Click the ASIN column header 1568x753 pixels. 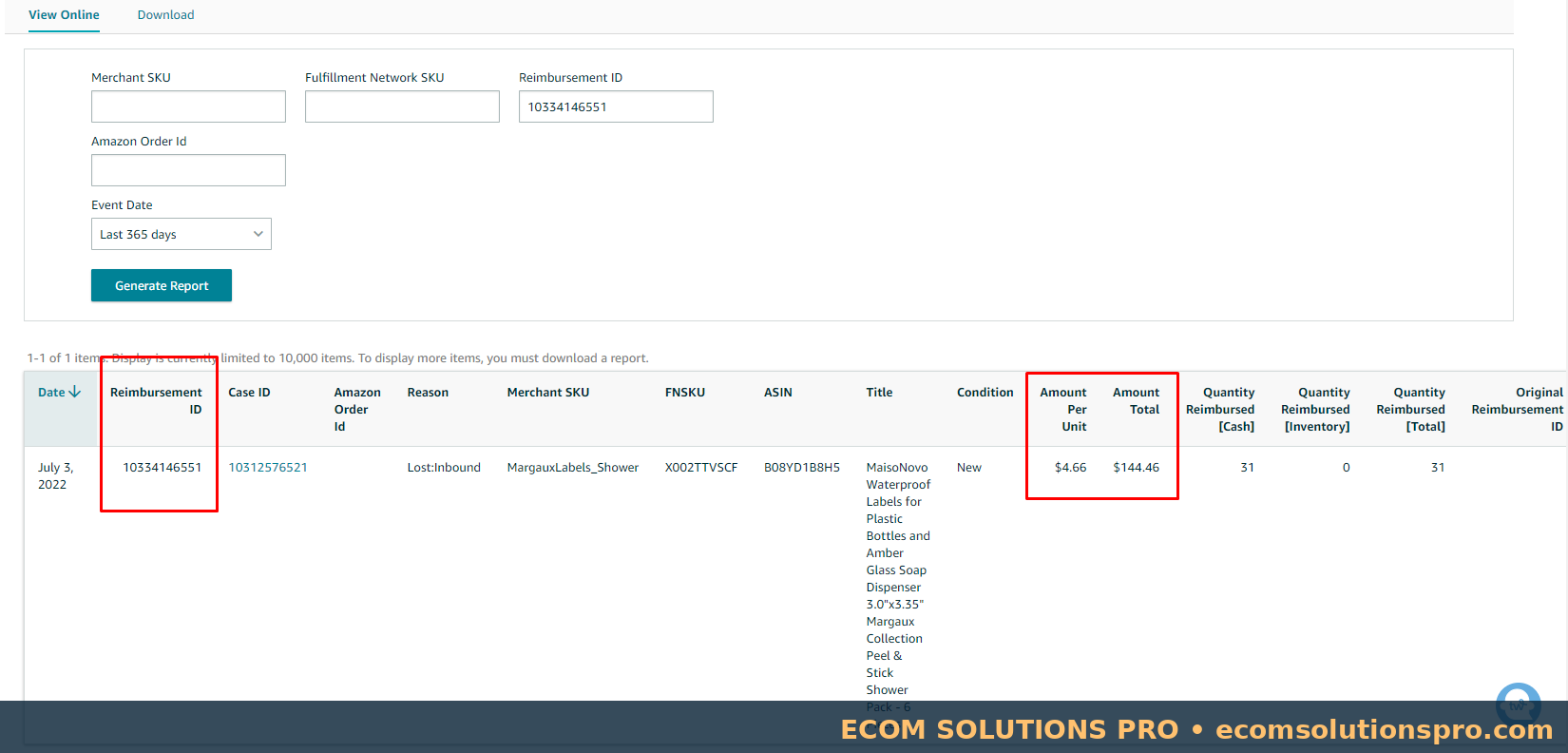point(778,392)
